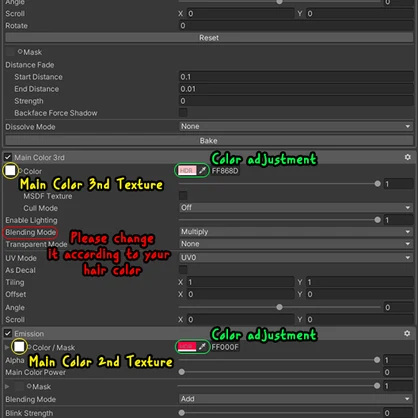Enable the MSDF Texture checkbox
The height and width of the screenshot is (418, 418).
[183, 196]
